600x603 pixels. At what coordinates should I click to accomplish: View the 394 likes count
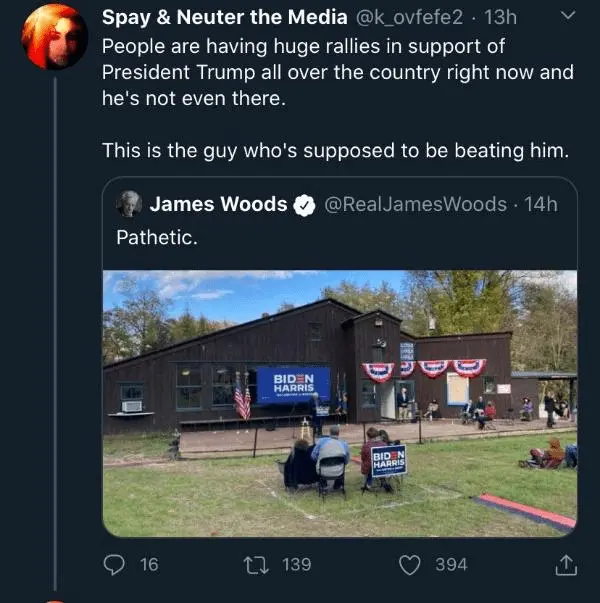click(x=451, y=565)
